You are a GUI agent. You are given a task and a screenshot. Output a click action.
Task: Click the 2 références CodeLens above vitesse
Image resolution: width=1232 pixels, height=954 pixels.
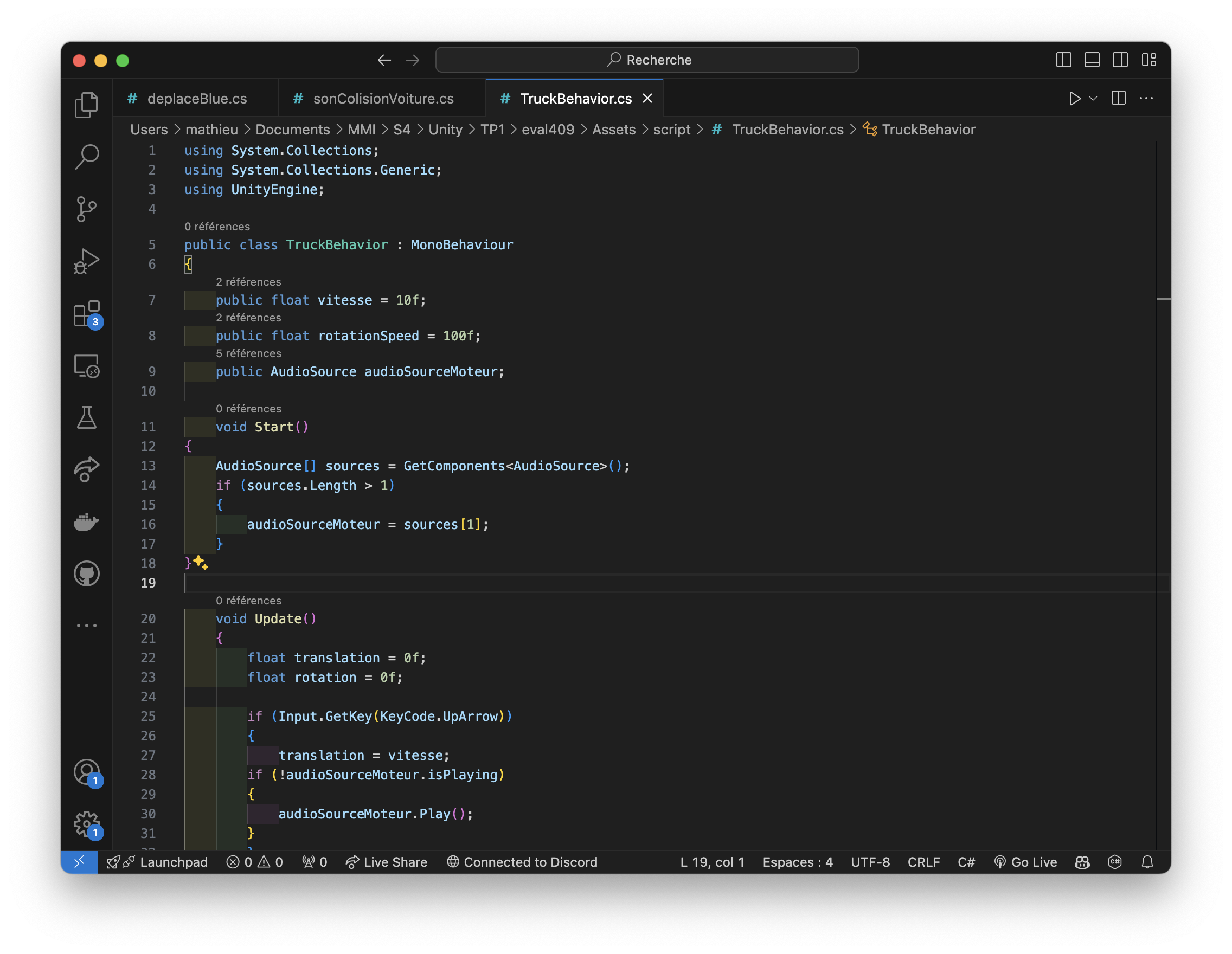click(248, 282)
